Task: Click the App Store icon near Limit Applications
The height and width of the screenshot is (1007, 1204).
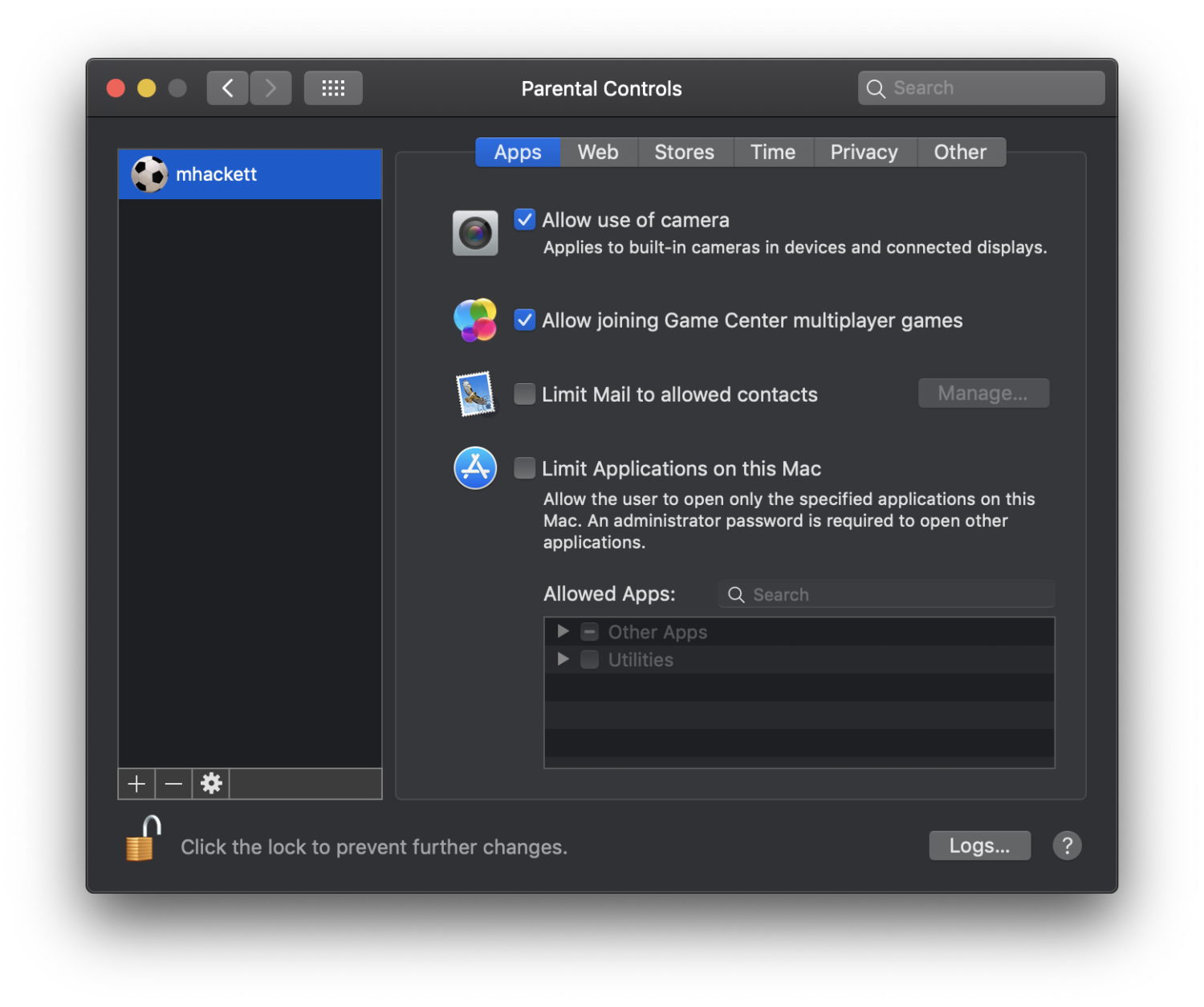Action: coord(475,467)
